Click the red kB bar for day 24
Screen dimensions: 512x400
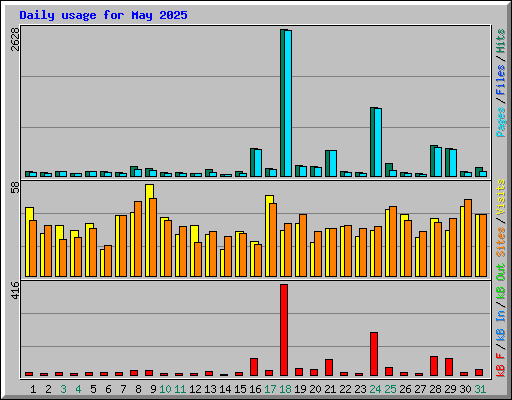(374, 354)
